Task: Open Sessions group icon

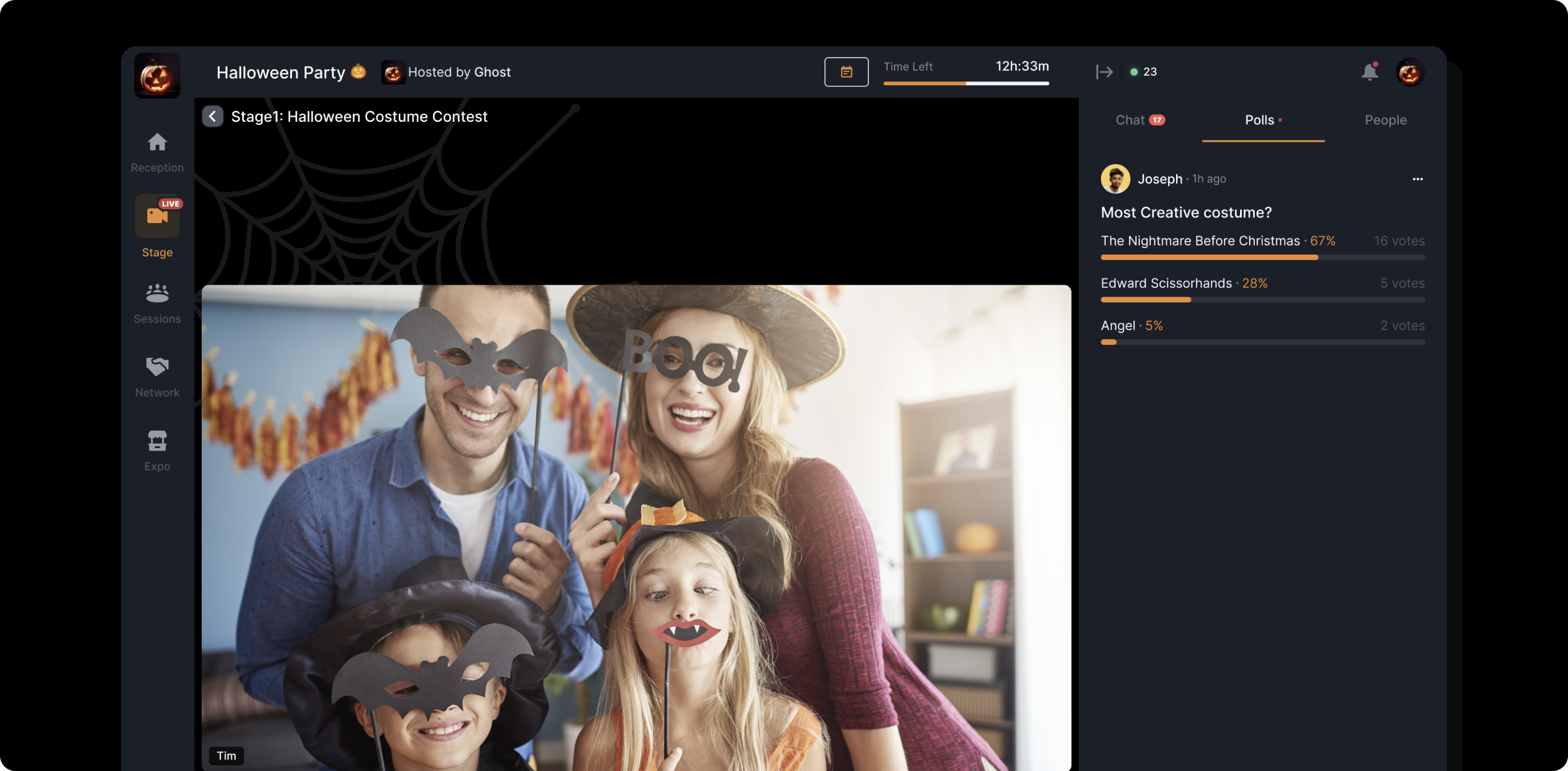Action: [157, 294]
